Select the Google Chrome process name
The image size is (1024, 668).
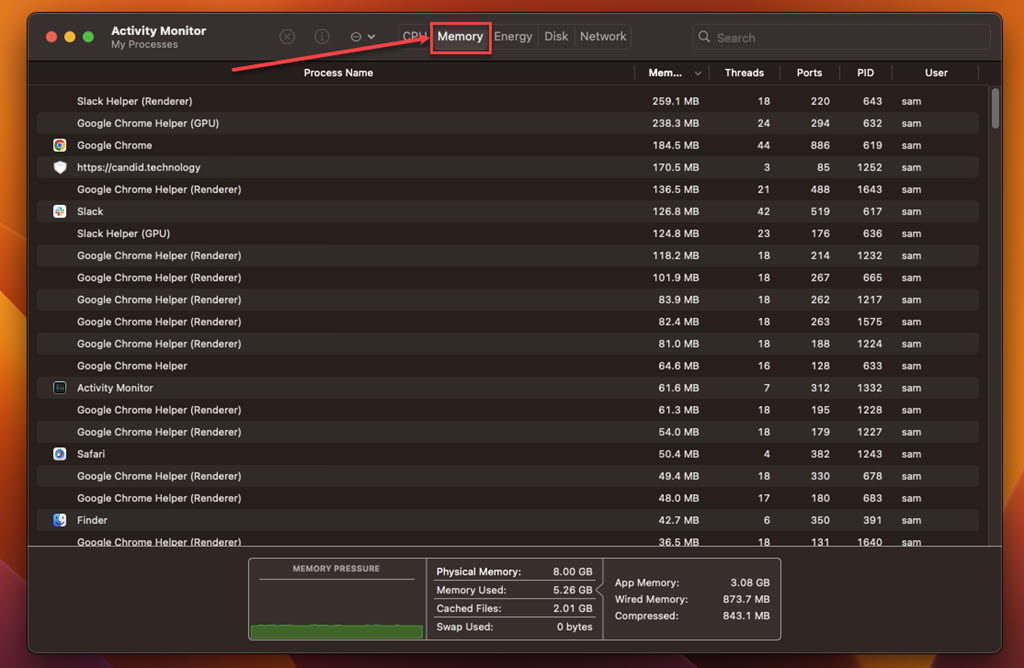click(114, 145)
